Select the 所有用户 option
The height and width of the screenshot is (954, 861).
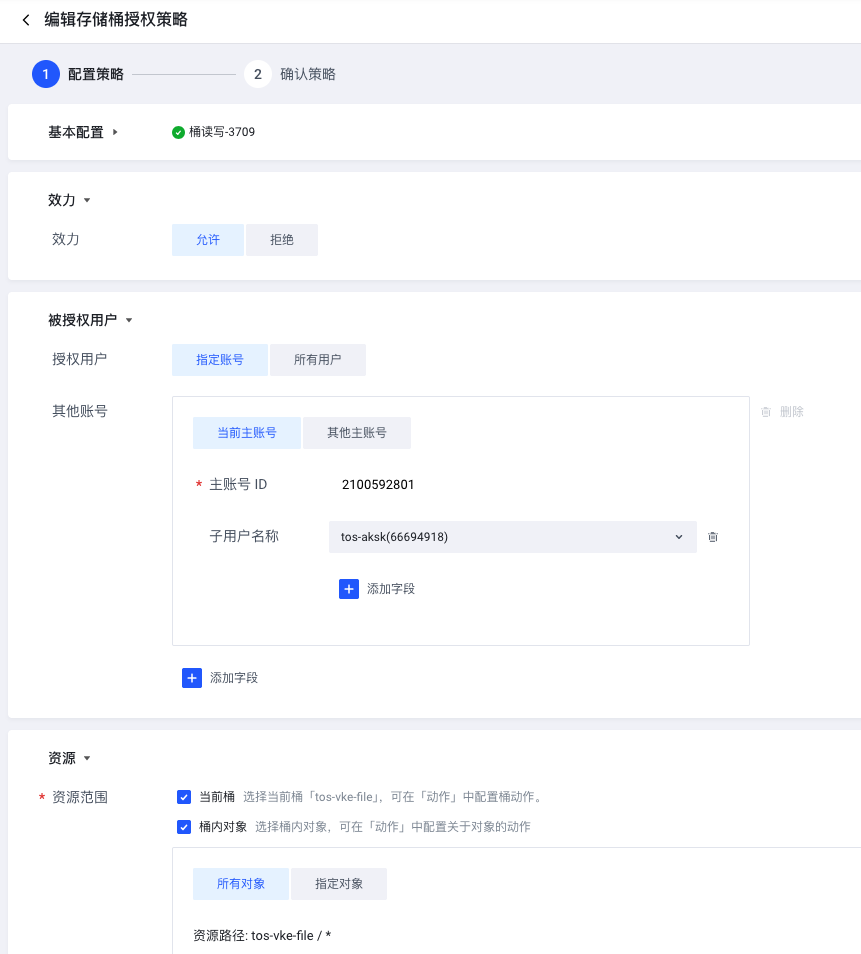pos(318,360)
